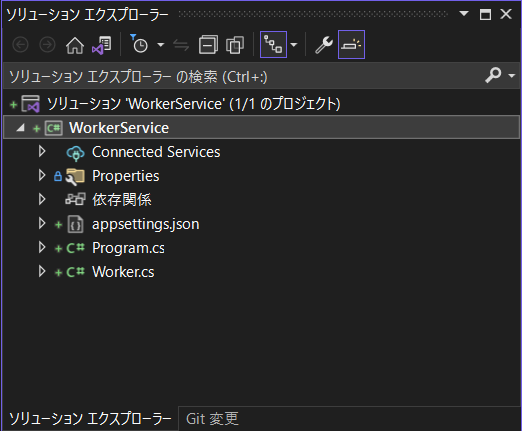Select the Connected Services item
This screenshot has height=431, width=522.
pyautogui.click(x=156, y=152)
